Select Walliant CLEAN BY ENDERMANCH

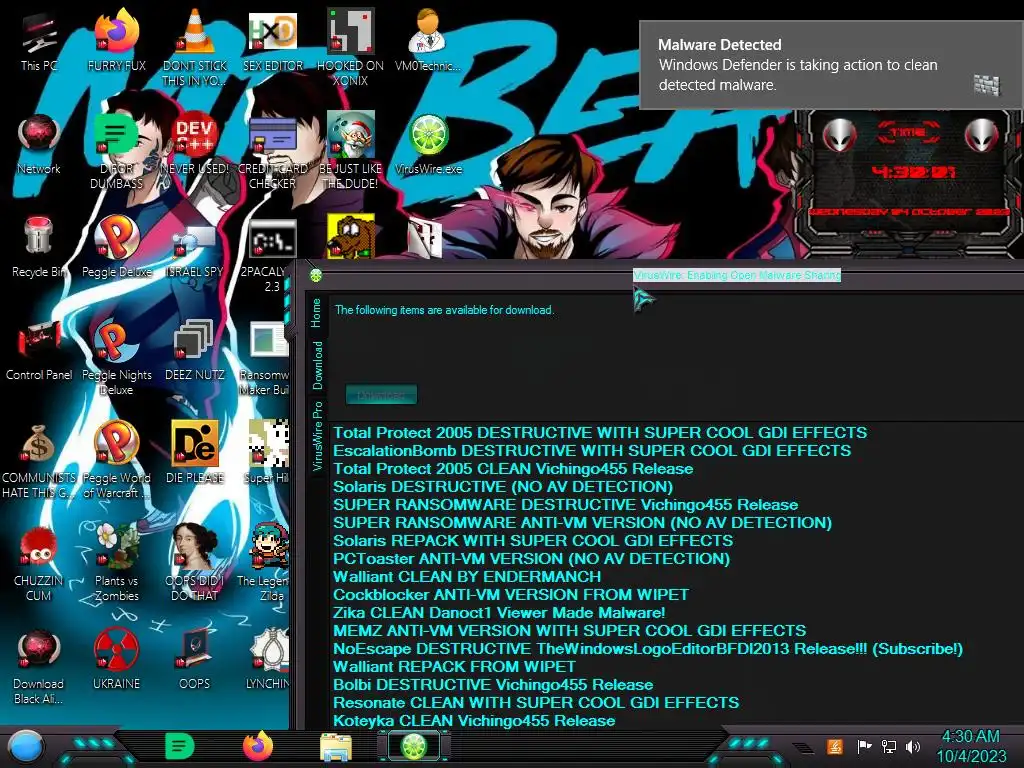pos(467,577)
